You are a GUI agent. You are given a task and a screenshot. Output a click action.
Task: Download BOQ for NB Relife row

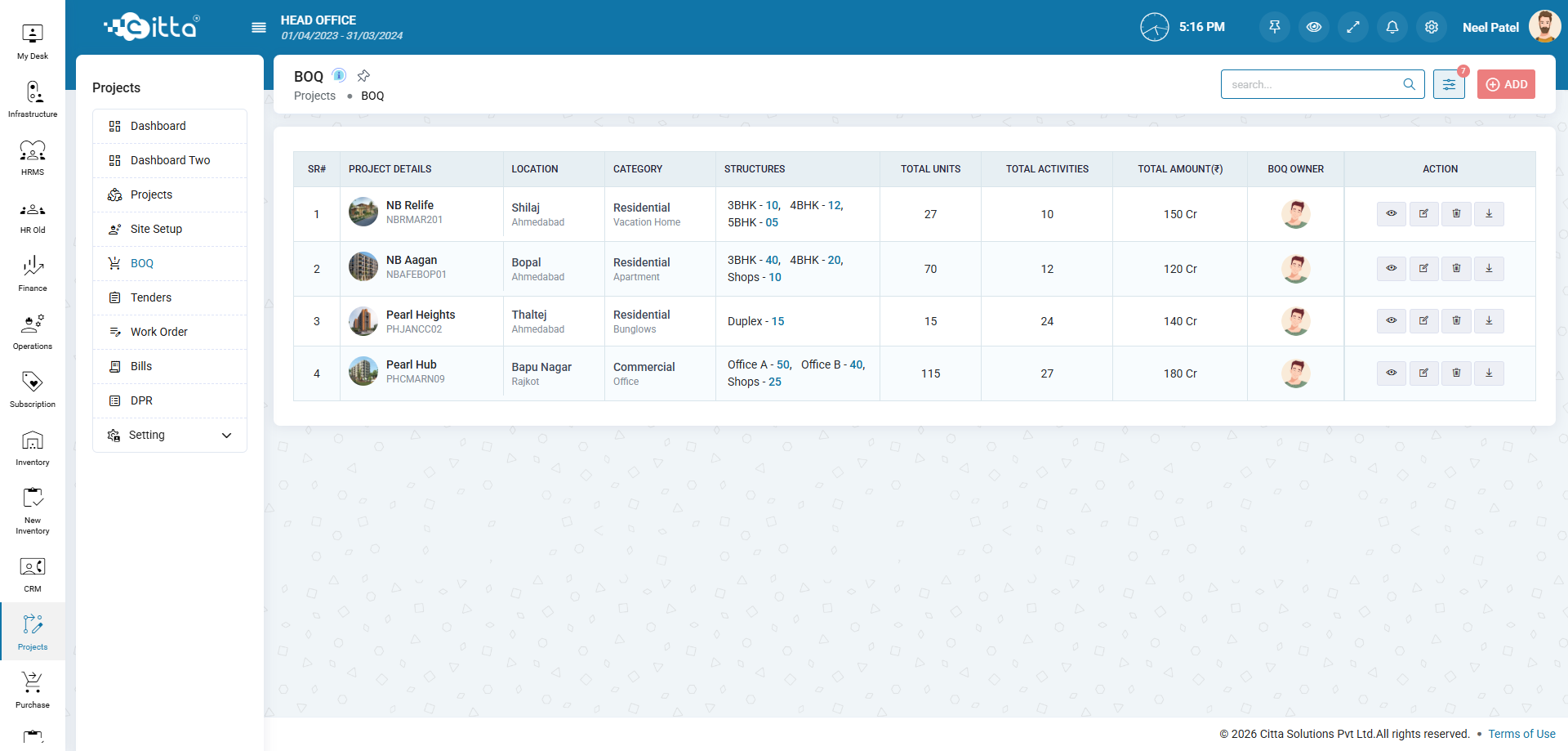(1489, 214)
